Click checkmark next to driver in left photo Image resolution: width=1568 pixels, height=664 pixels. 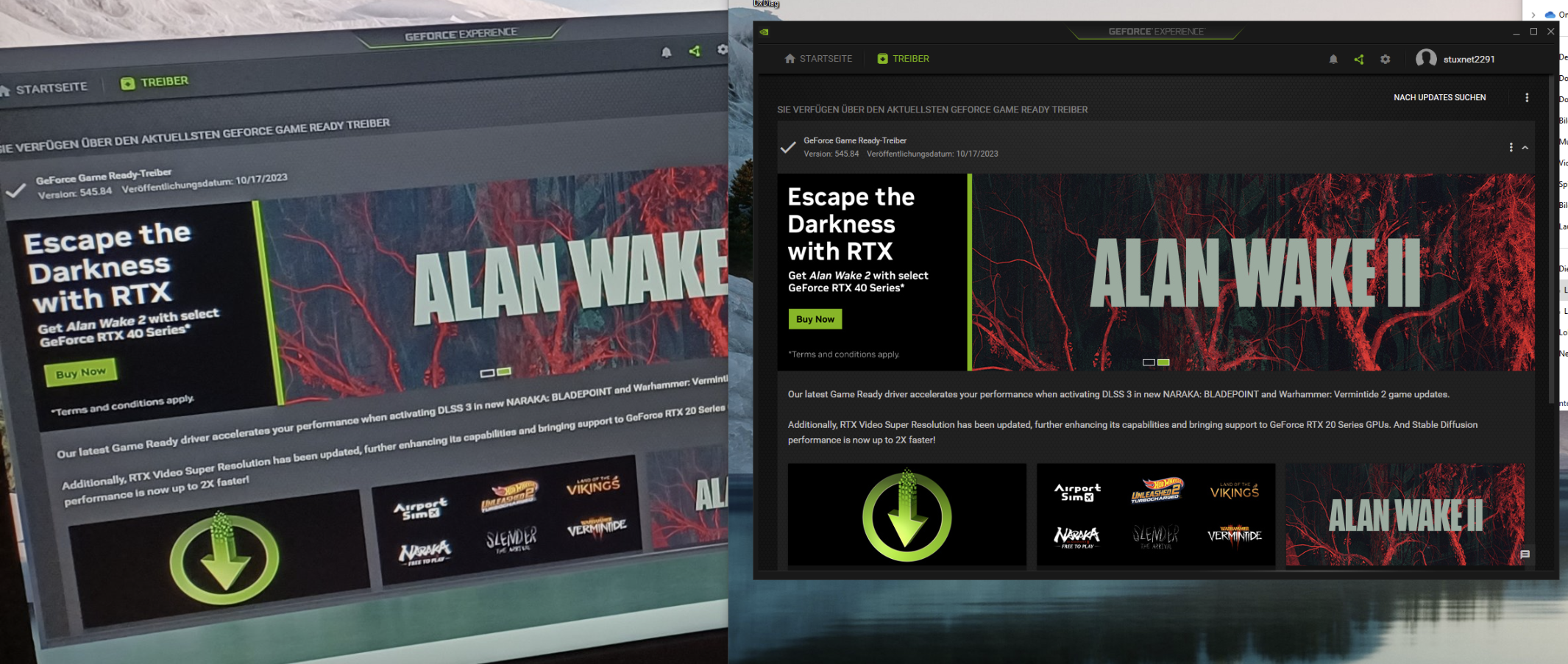[x=15, y=191]
